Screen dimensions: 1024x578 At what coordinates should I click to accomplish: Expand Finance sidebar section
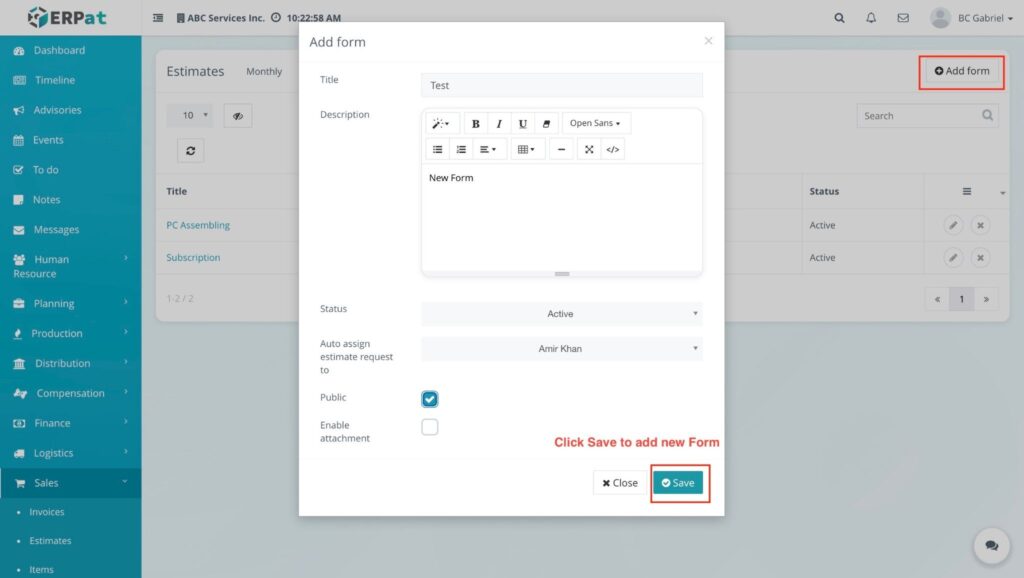(71, 423)
